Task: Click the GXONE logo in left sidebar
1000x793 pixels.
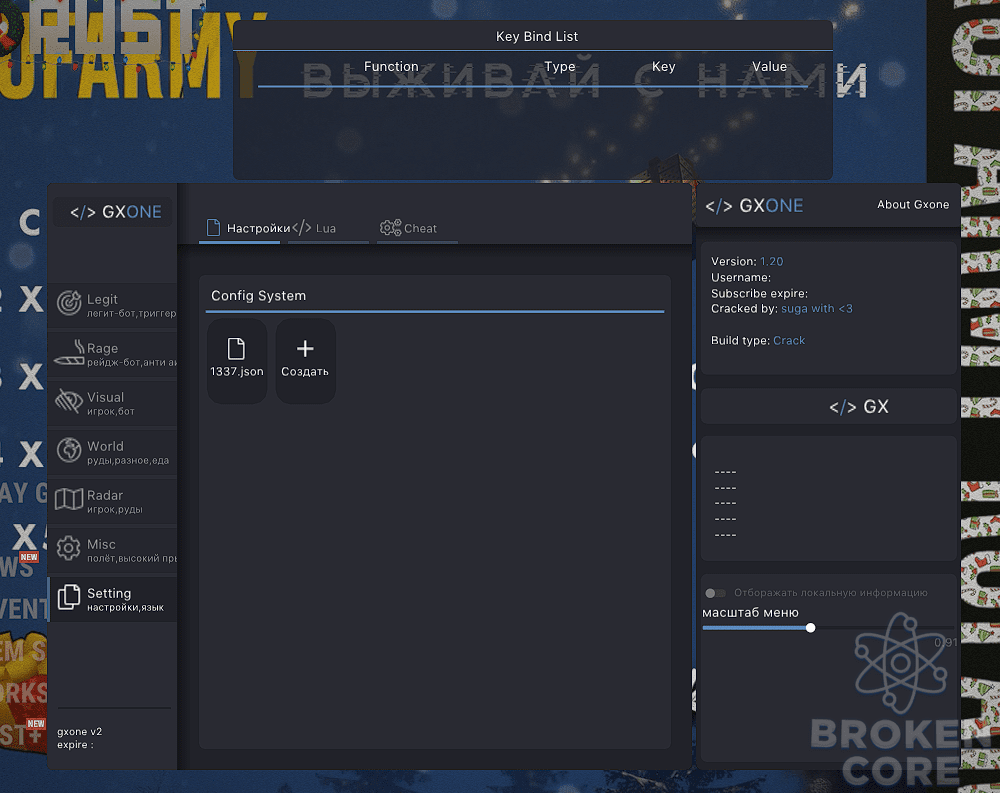Action: tap(115, 212)
